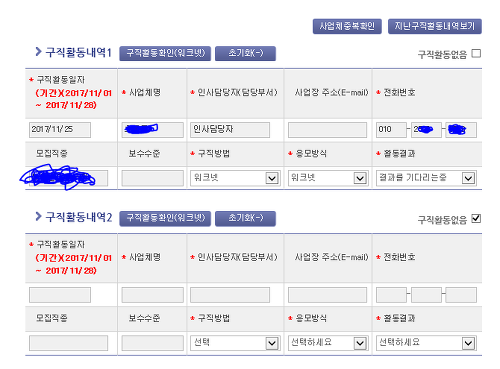Click middle phone field in section 2

pyautogui.click(x=426, y=295)
